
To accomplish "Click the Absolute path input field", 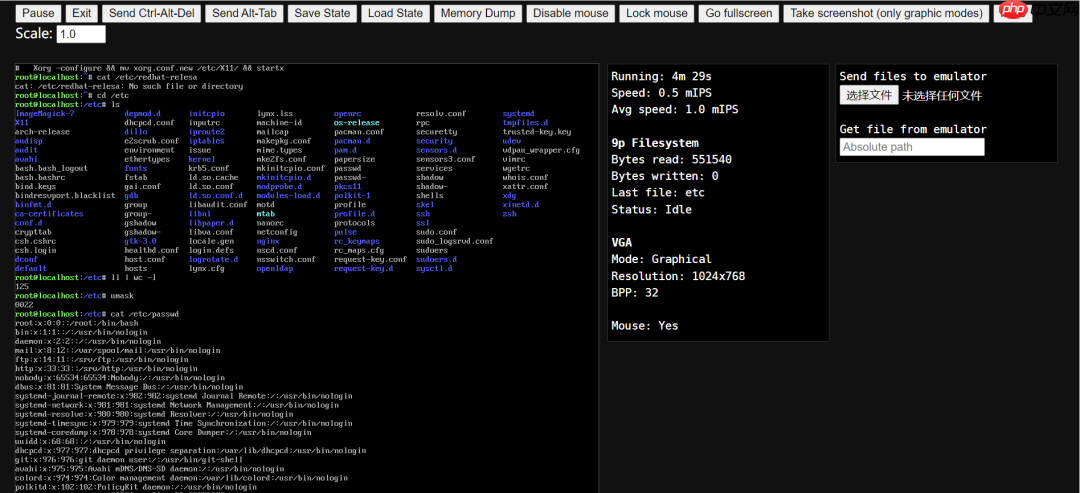I will pos(912,147).
